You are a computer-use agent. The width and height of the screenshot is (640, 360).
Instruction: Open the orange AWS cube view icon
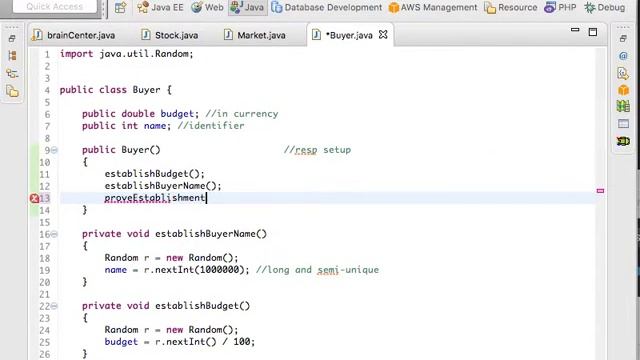(x=623, y=90)
